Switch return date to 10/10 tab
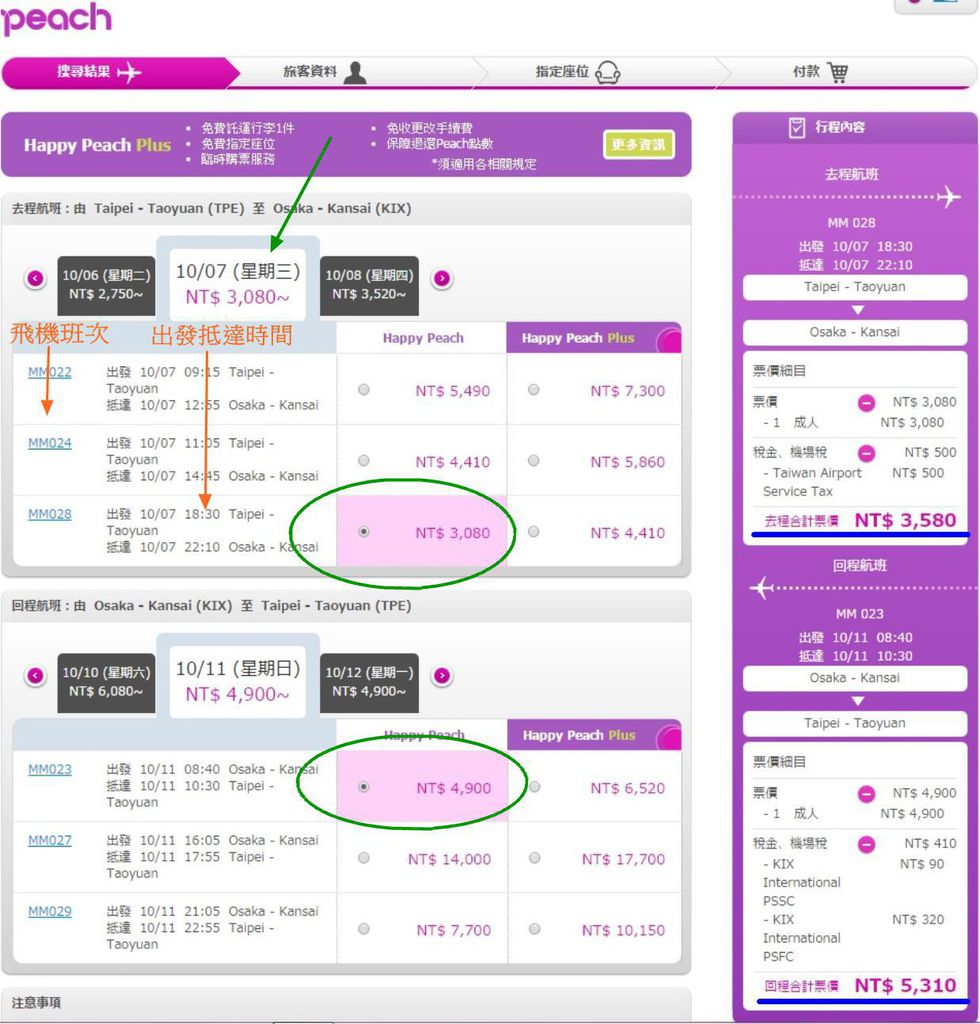The width and height of the screenshot is (980, 1024). tap(106, 682)
